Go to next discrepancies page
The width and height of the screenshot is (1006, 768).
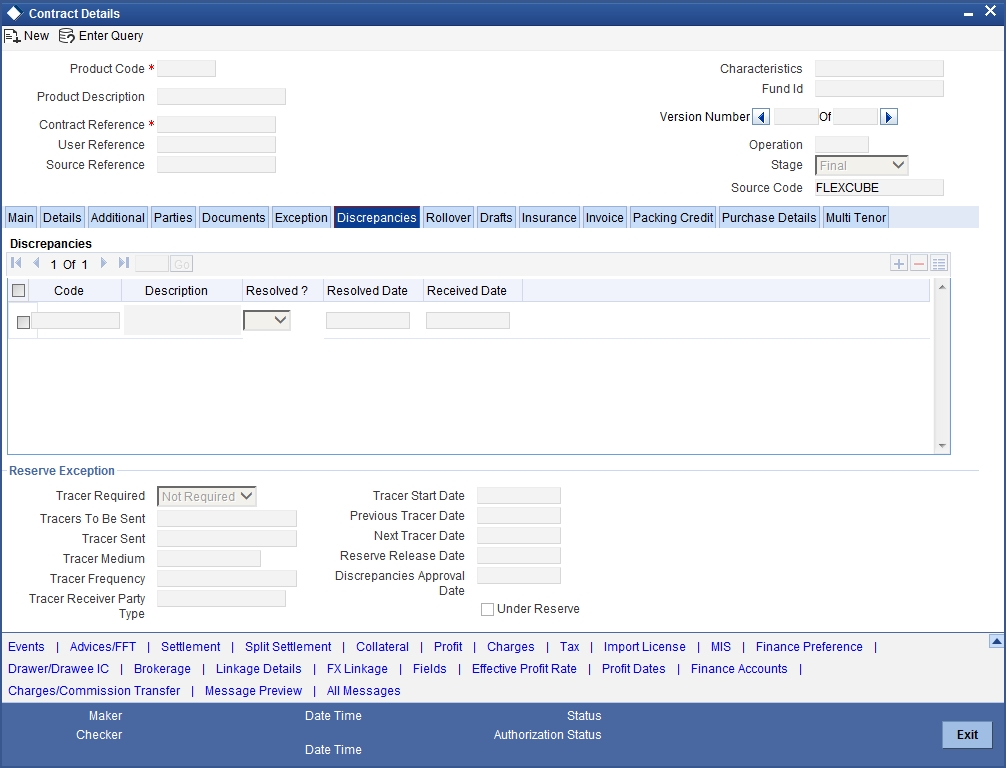click(103, 263)
